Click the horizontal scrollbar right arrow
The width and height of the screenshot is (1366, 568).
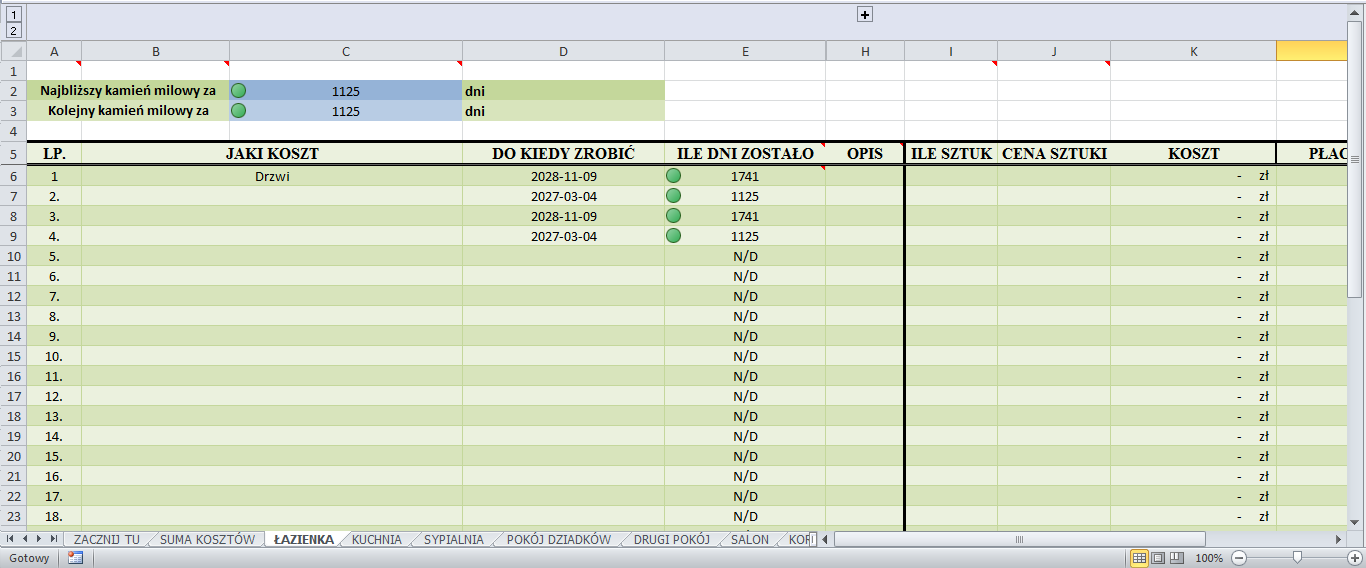[1338, 540]
